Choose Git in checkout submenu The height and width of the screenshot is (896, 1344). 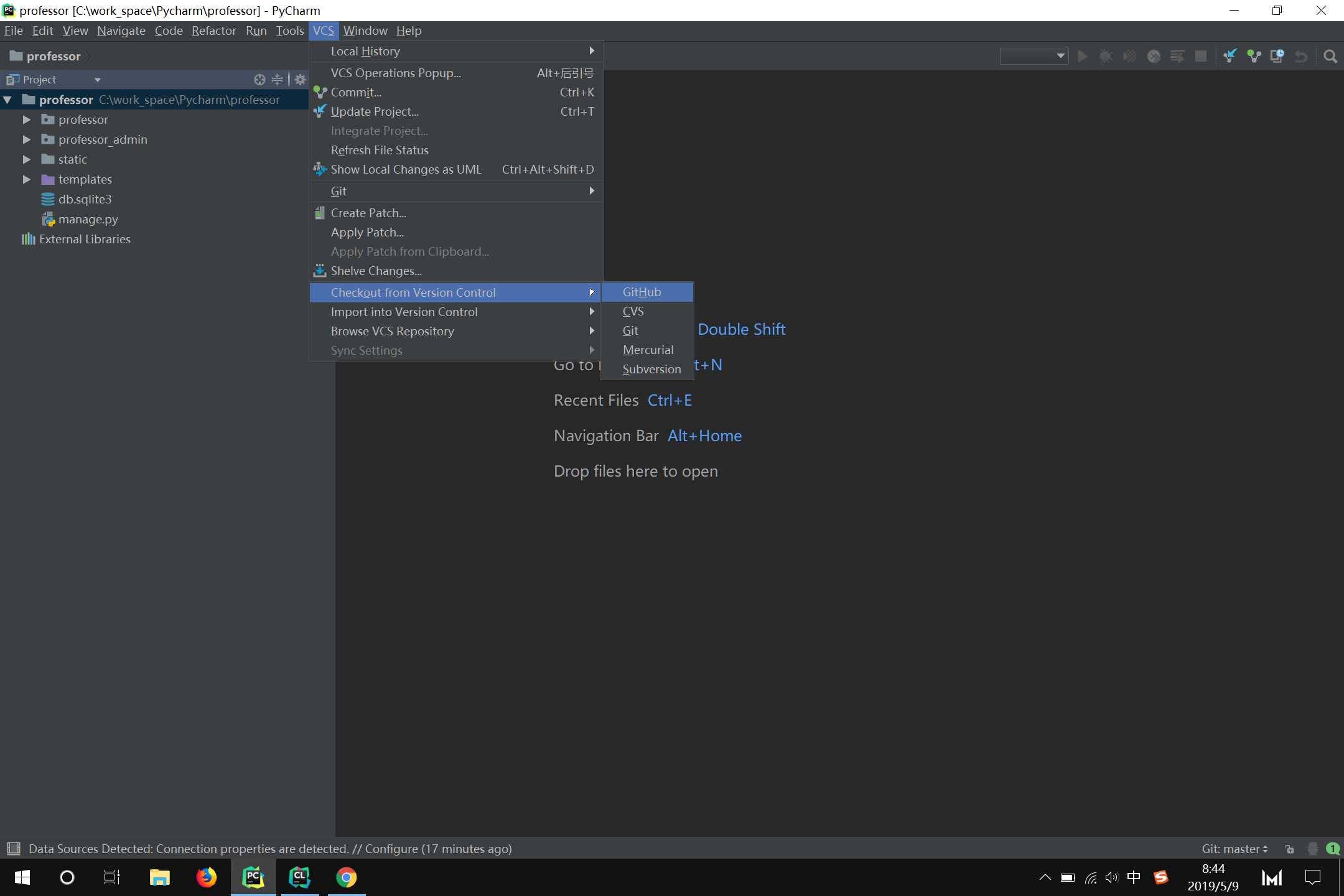647,330
